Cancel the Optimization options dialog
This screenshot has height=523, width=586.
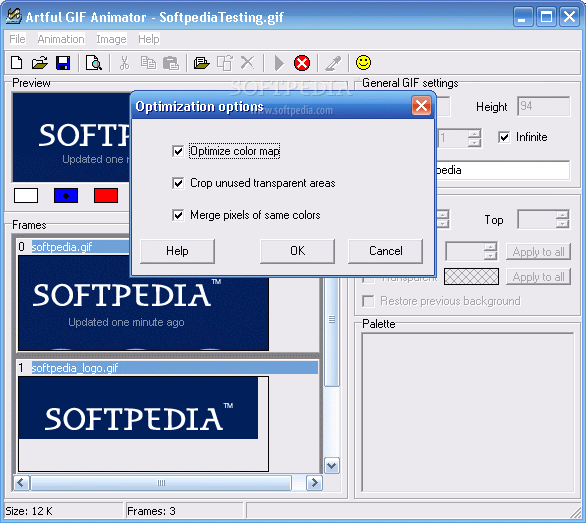pos(386,251)
